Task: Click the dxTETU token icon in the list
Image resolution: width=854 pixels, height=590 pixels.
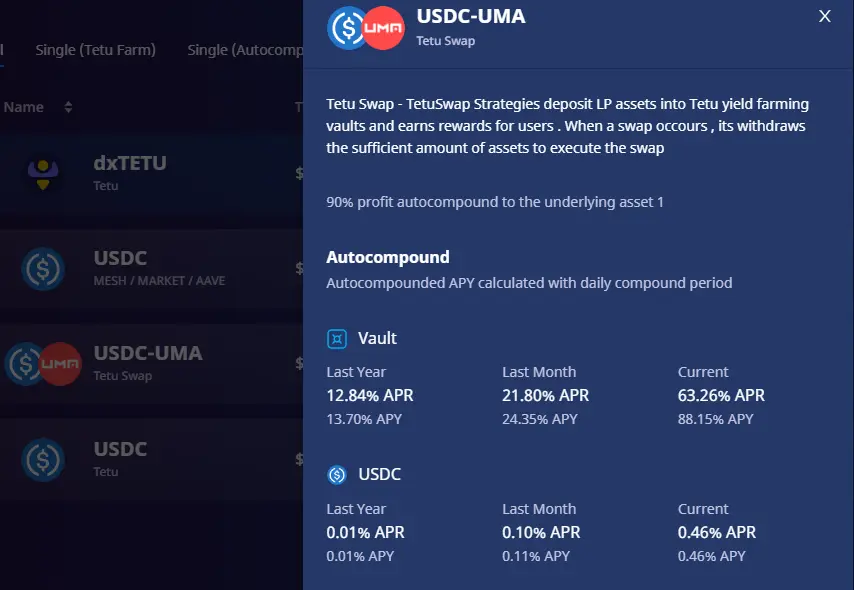Action: (x=43, y=174)
